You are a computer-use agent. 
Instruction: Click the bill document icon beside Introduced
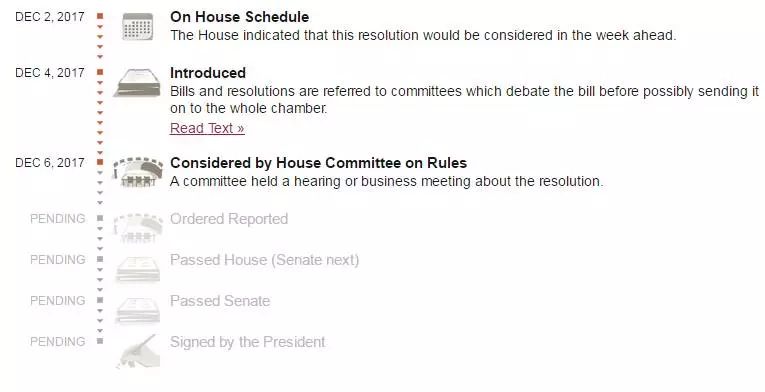point(138,83)
